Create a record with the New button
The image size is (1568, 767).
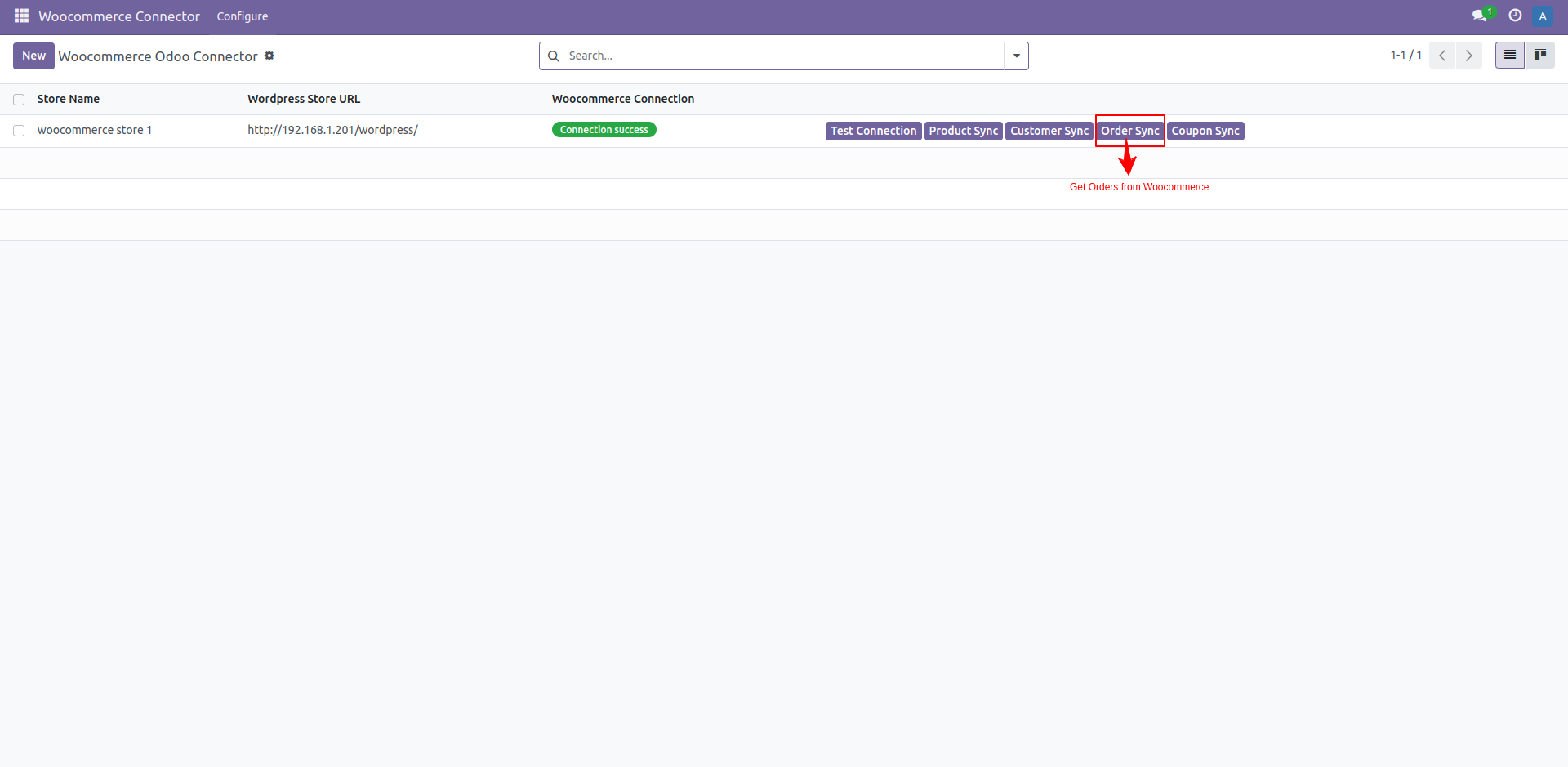33,56
